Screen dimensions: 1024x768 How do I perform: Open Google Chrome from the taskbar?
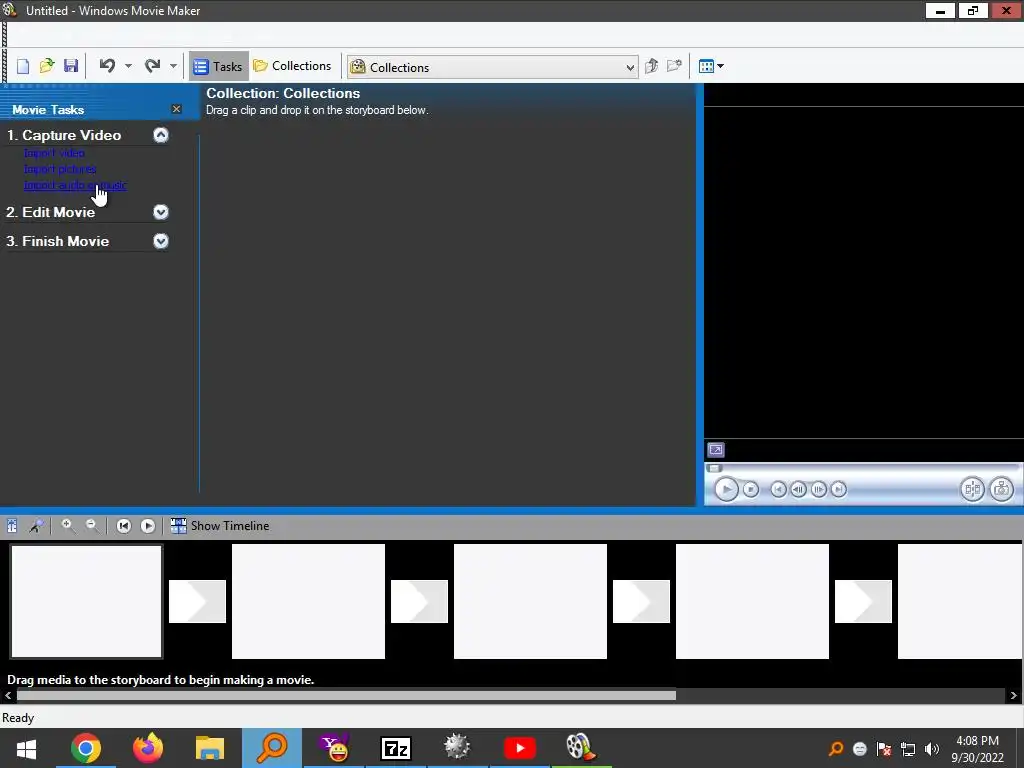click(x=86, y=748)
